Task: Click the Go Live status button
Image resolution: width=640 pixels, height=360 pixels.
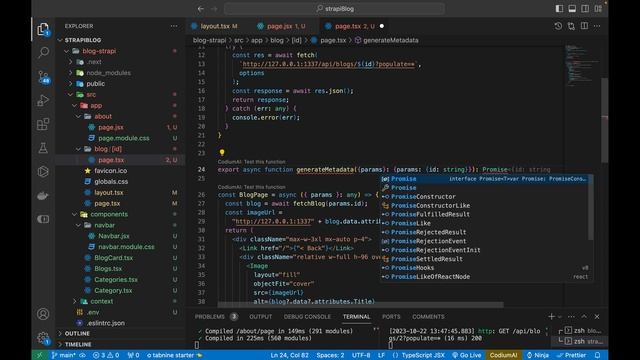Action: pos(467,355)
